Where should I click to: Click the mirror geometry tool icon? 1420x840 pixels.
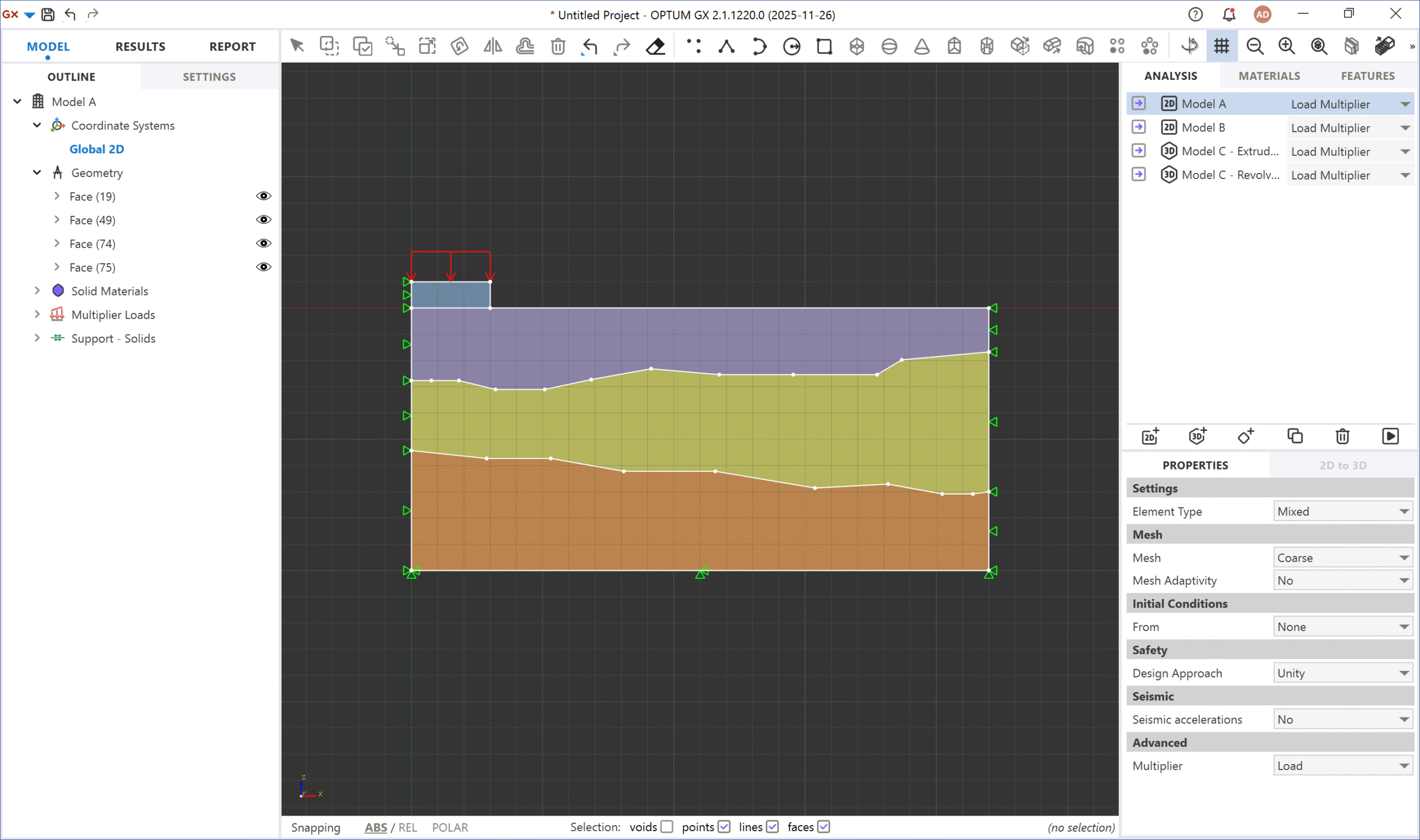pyautogui.click(x=493, y=46)
